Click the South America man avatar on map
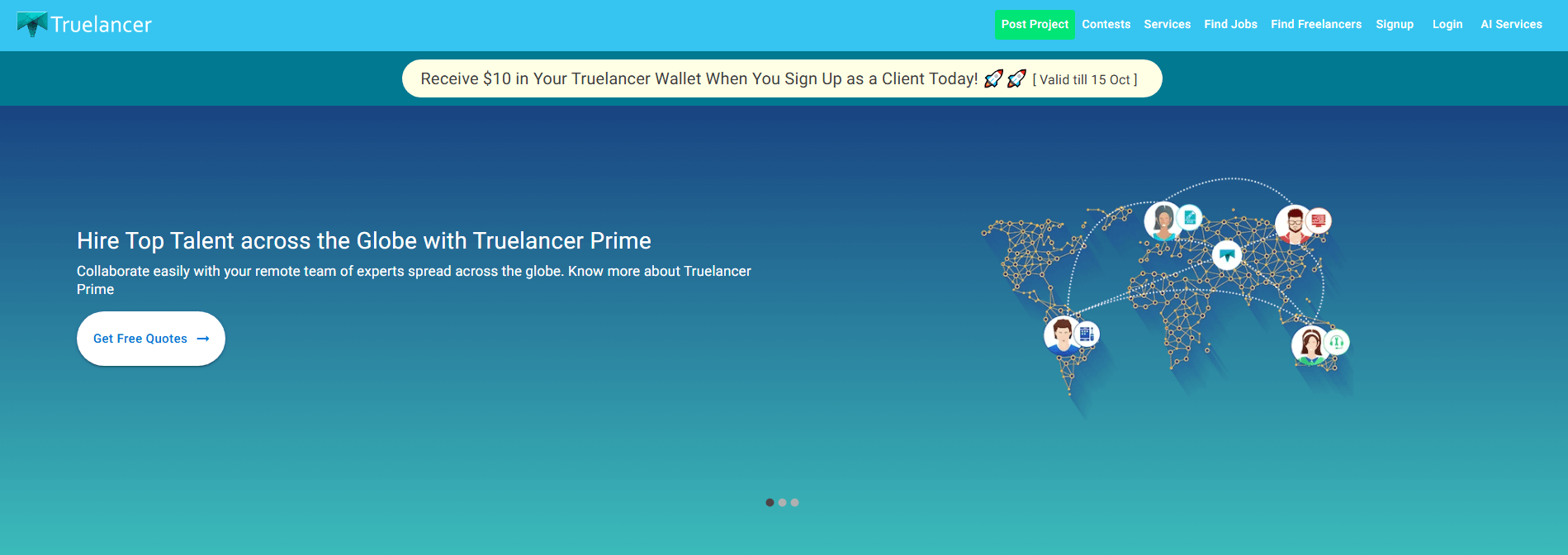Screen dimensions: 1568x555 [x=1063, y=335]
